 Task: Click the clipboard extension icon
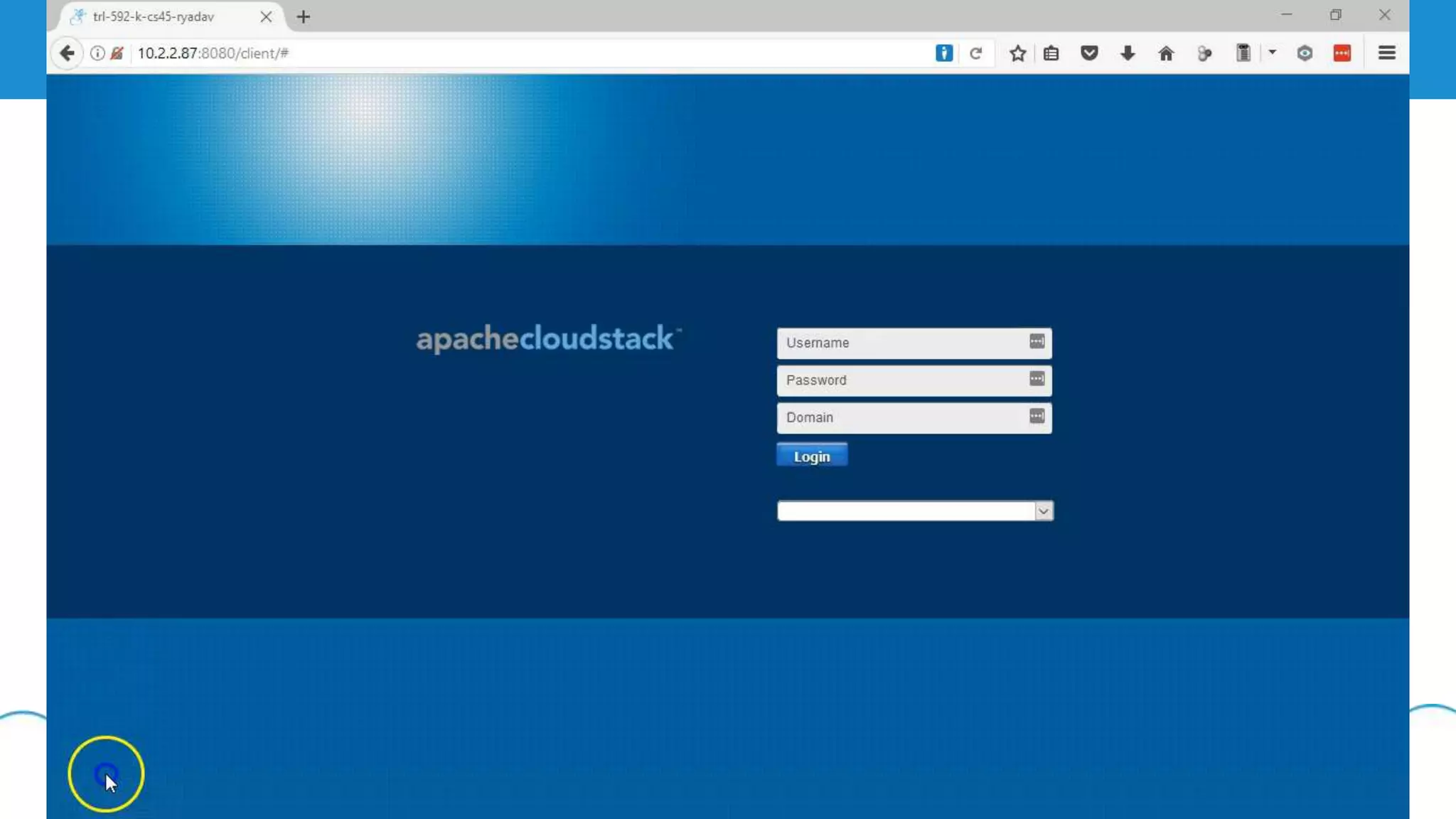point(1243,53)
